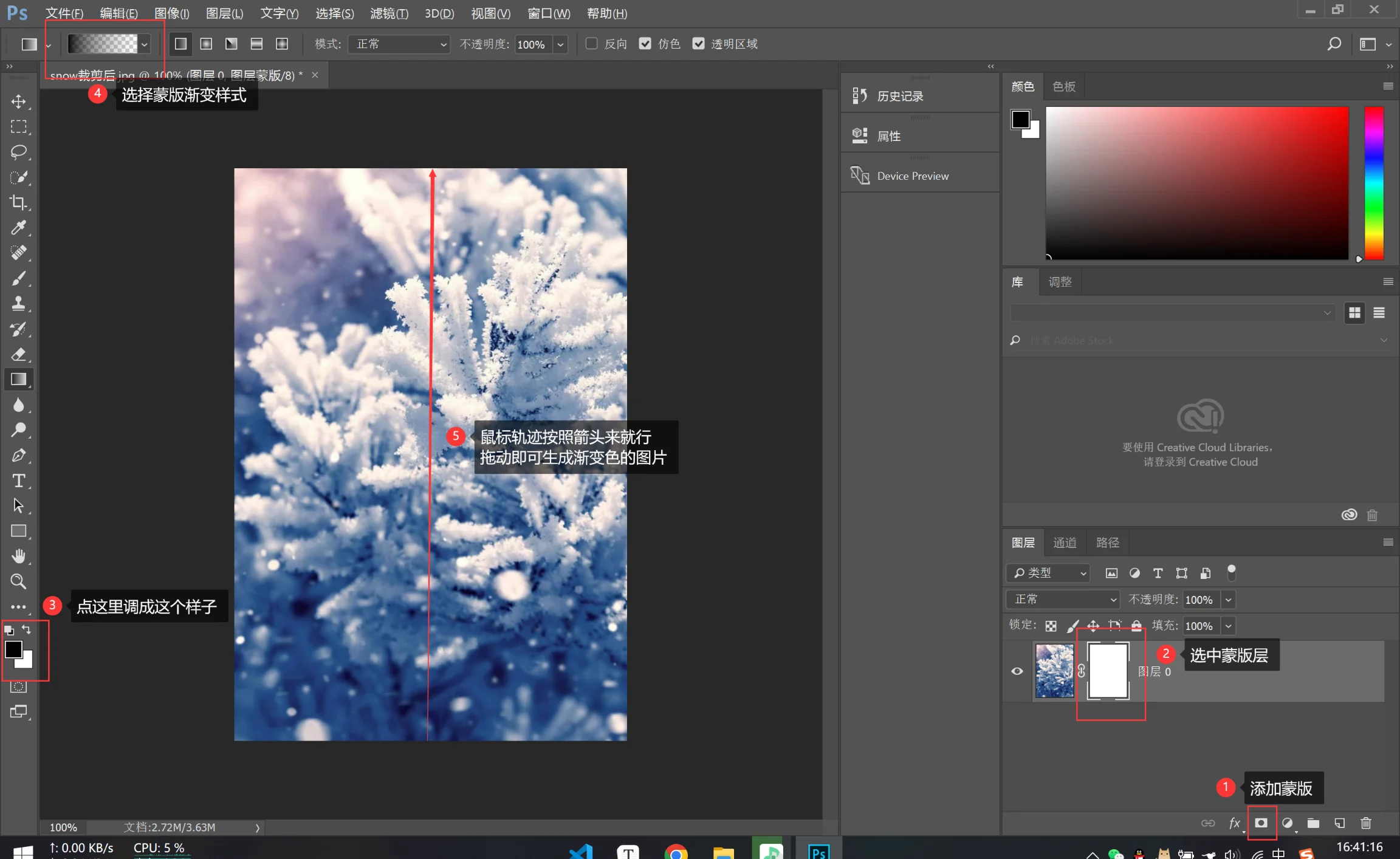The height and width of the screenshot is (859, 1400).
Task: Open the 模式 blend mode dropdown
Action: (398, 44)
